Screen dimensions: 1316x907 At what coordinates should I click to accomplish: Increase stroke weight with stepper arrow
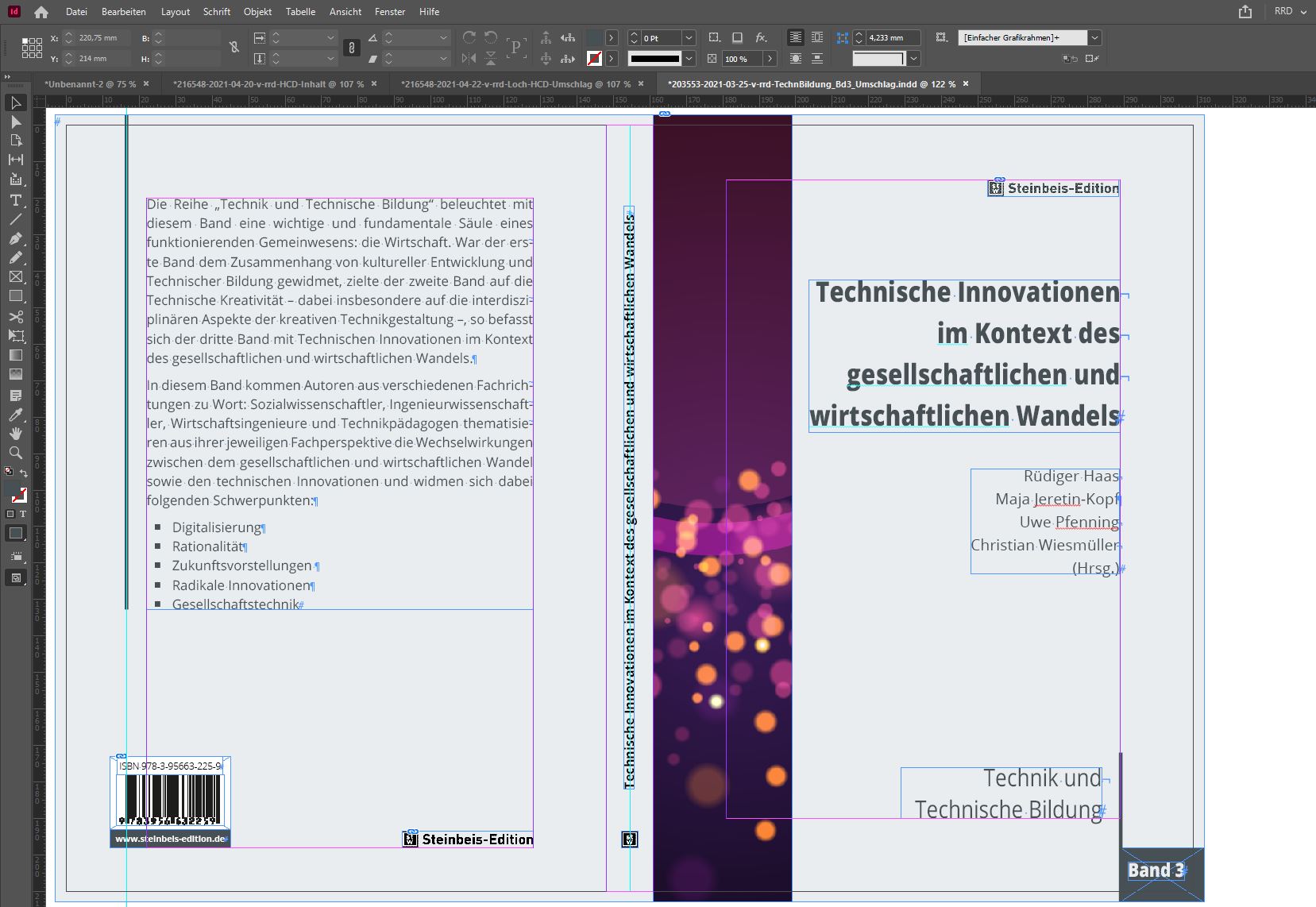pyautogui.click(x=634, y=34)
